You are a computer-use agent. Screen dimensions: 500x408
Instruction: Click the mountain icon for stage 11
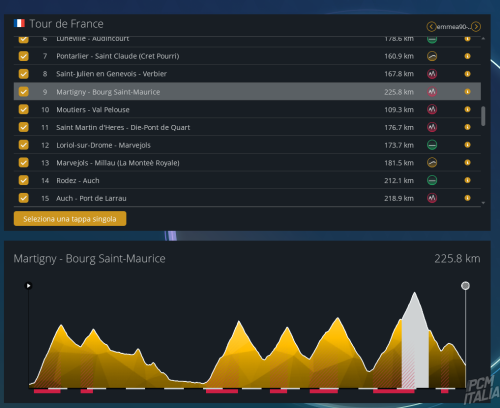pyautogui.click(x=432, y=127)
